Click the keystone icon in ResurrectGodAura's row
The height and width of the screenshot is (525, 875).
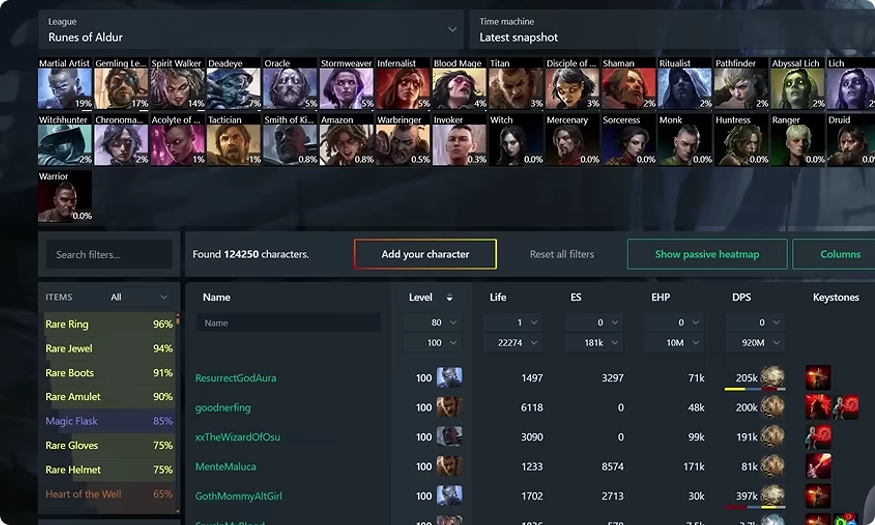point(818,378)
